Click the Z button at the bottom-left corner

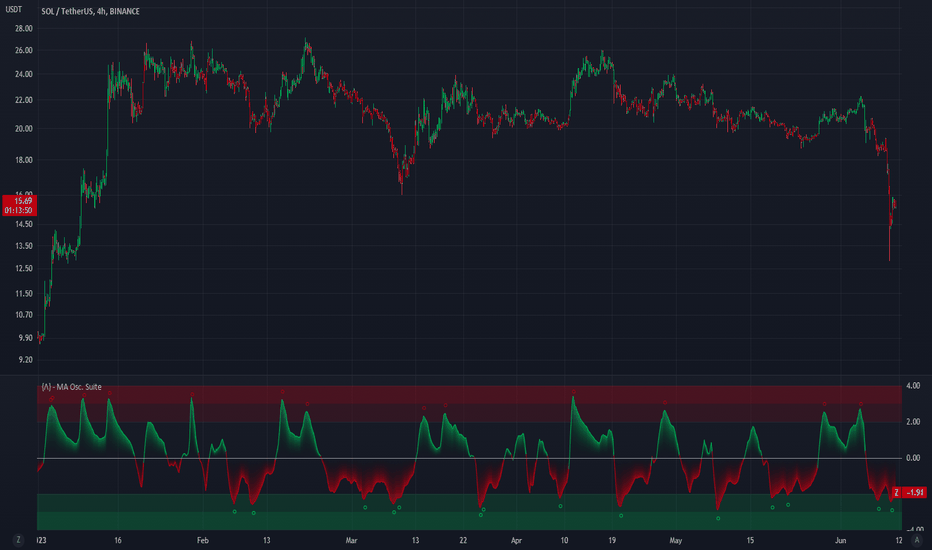[x=18, y=540]
